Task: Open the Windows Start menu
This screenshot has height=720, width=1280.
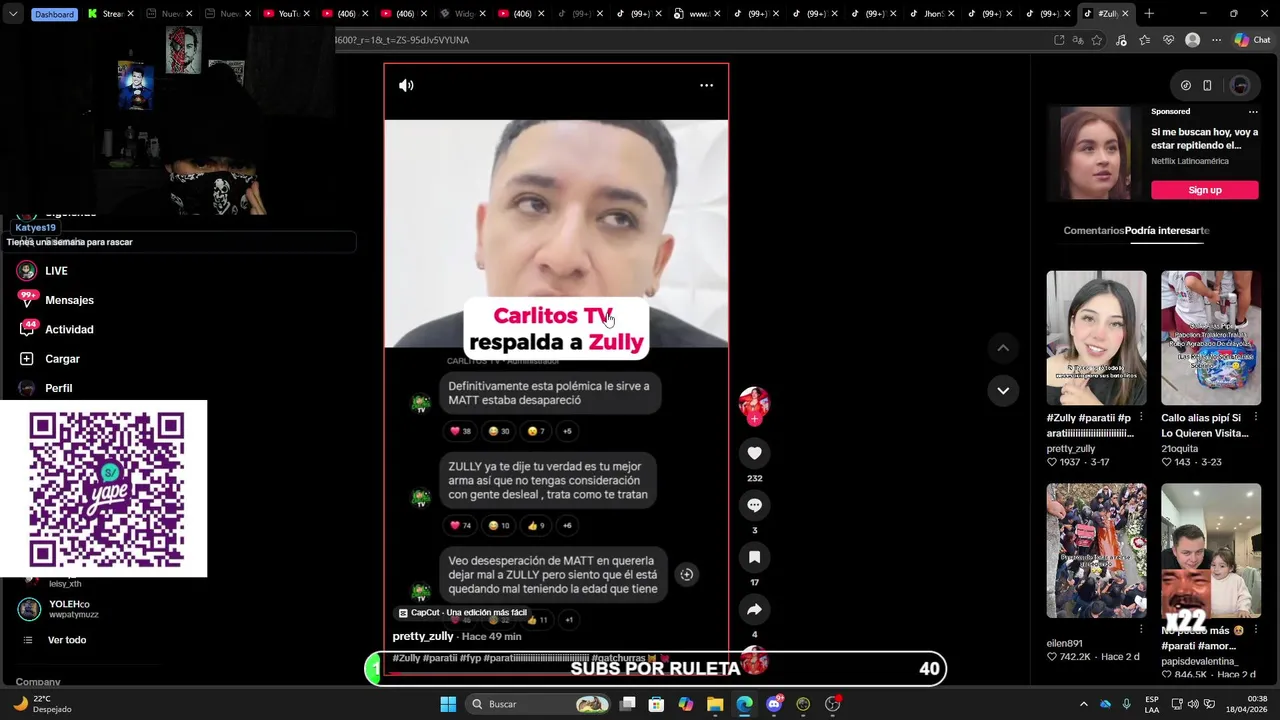Action: pyautogui.click(x=448, y=704)
